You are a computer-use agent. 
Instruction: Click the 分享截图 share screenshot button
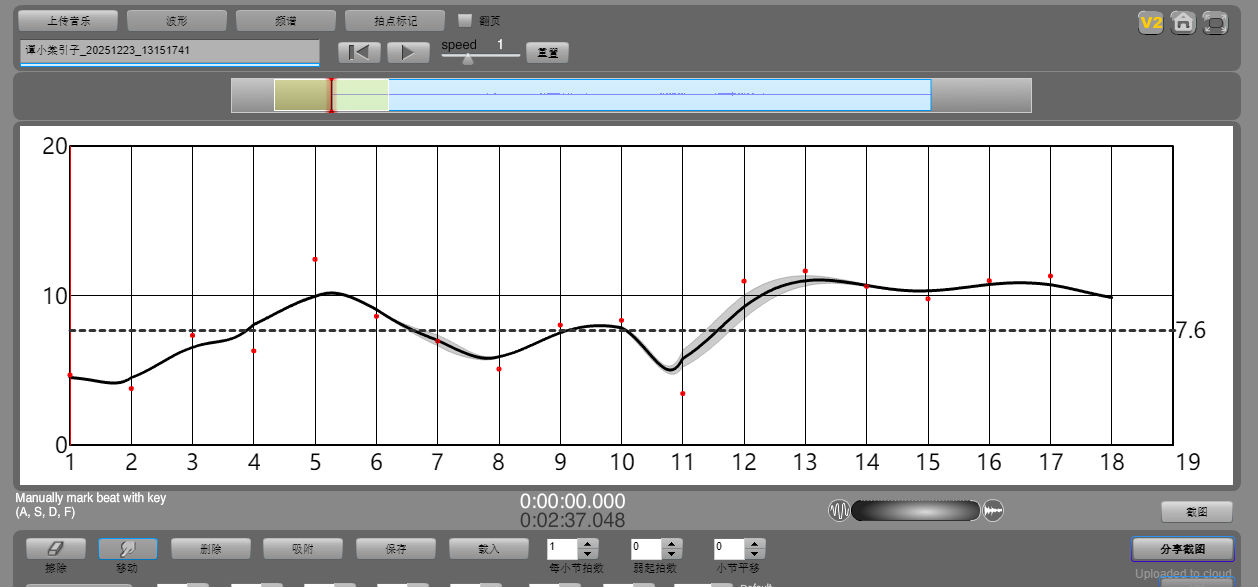pos(1183,549)
